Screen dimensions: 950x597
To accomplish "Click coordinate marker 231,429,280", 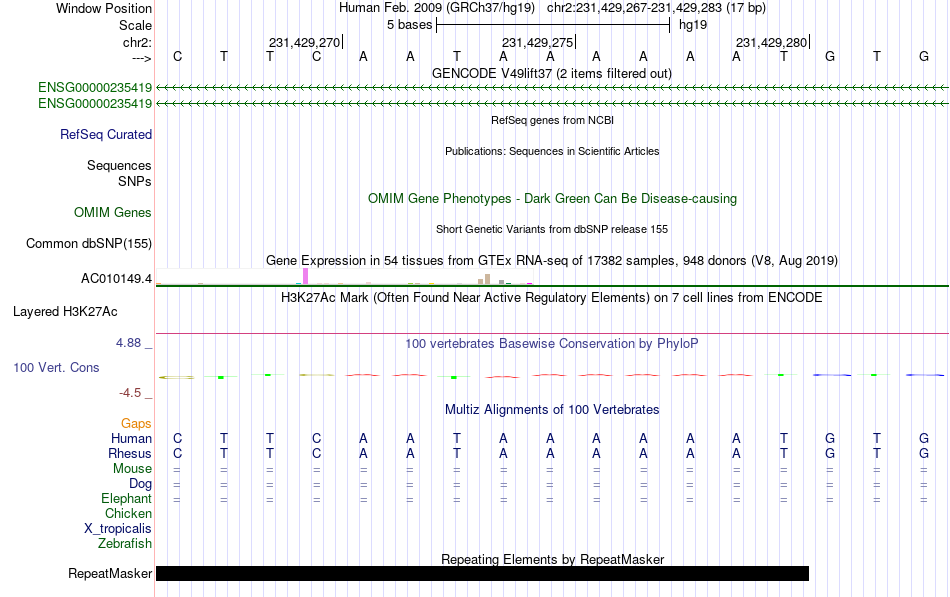I will (771, 42).
